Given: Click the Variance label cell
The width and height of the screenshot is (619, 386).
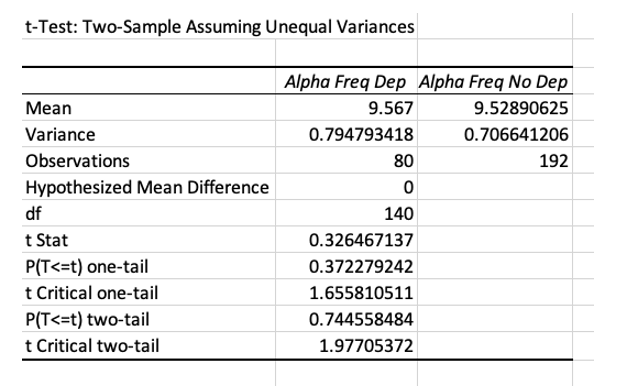Looking at the screenshot, I should click(x=149, y=134).
